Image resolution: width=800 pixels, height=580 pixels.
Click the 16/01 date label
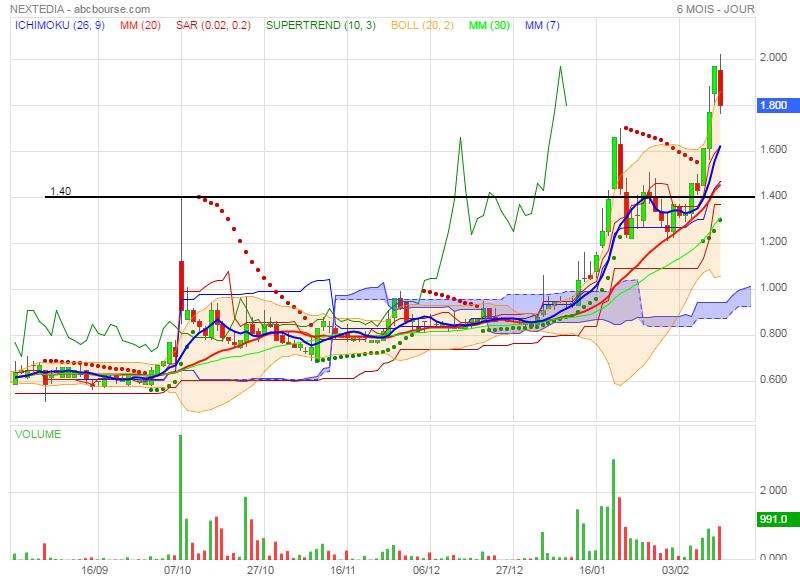coord(592,570)
